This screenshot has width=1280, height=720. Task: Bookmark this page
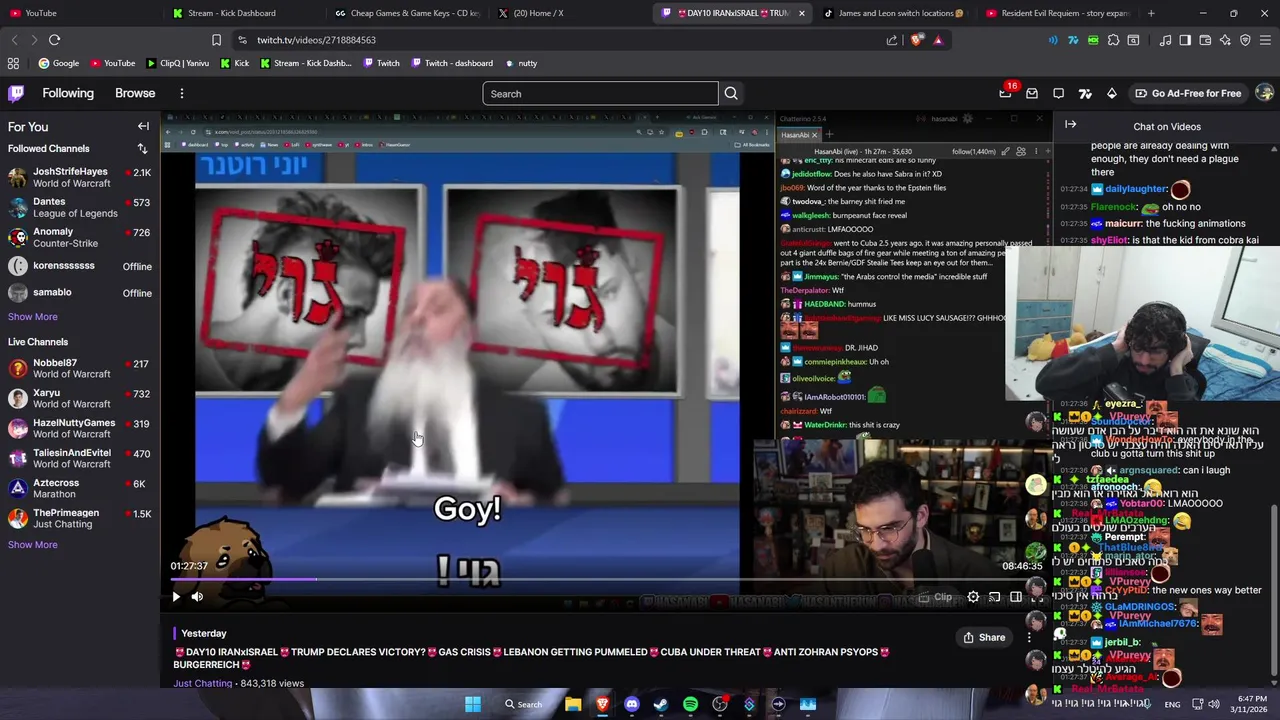216,40
